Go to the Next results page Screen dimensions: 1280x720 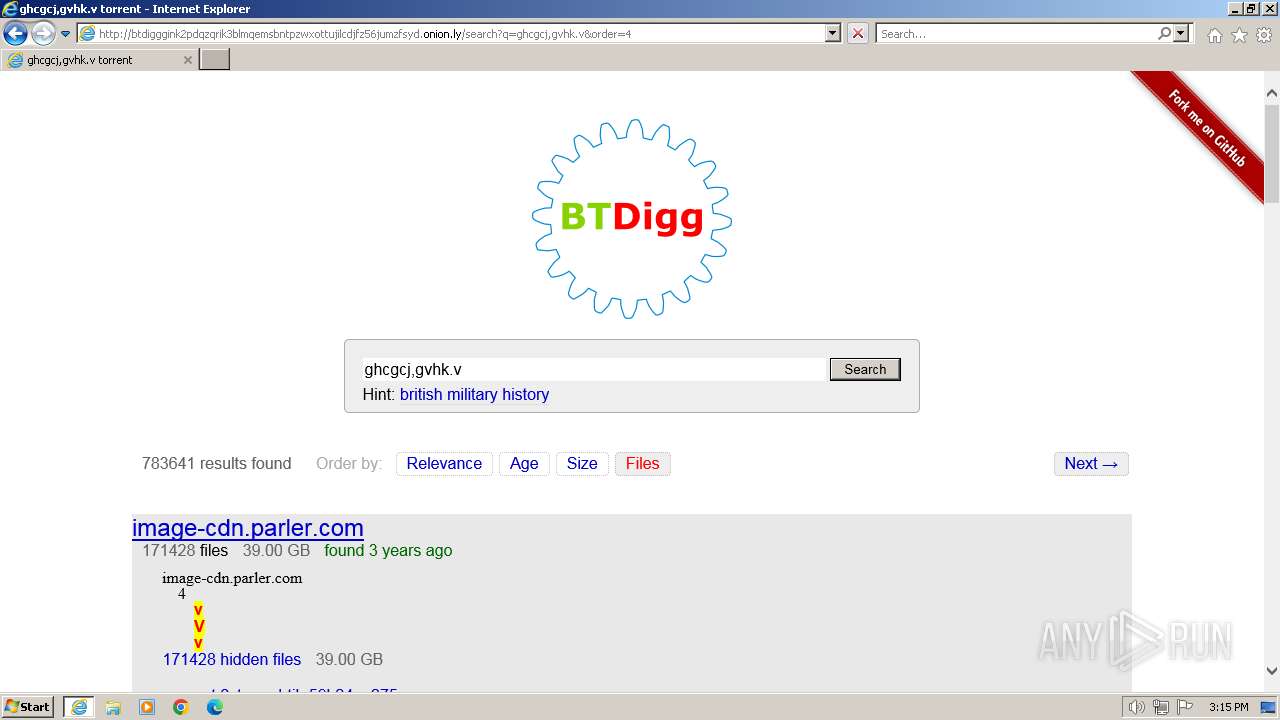click(x=1091, y=463)
